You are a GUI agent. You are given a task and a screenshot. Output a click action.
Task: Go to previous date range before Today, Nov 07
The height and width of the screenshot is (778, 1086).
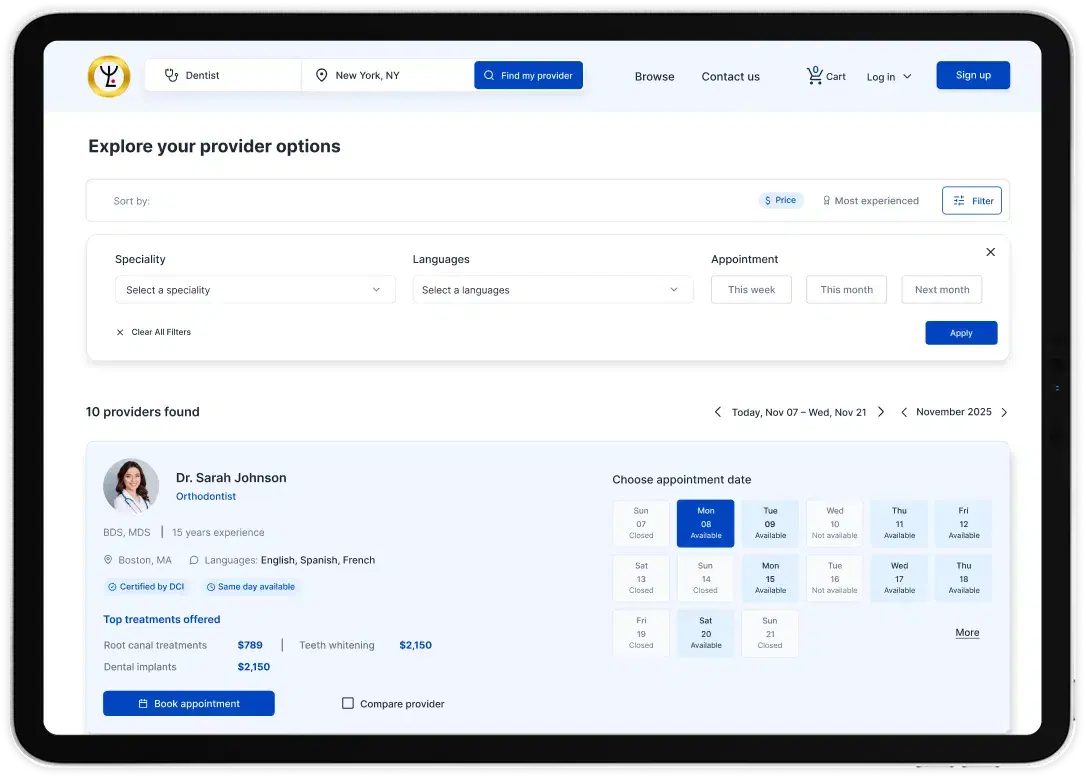point(718,412)
